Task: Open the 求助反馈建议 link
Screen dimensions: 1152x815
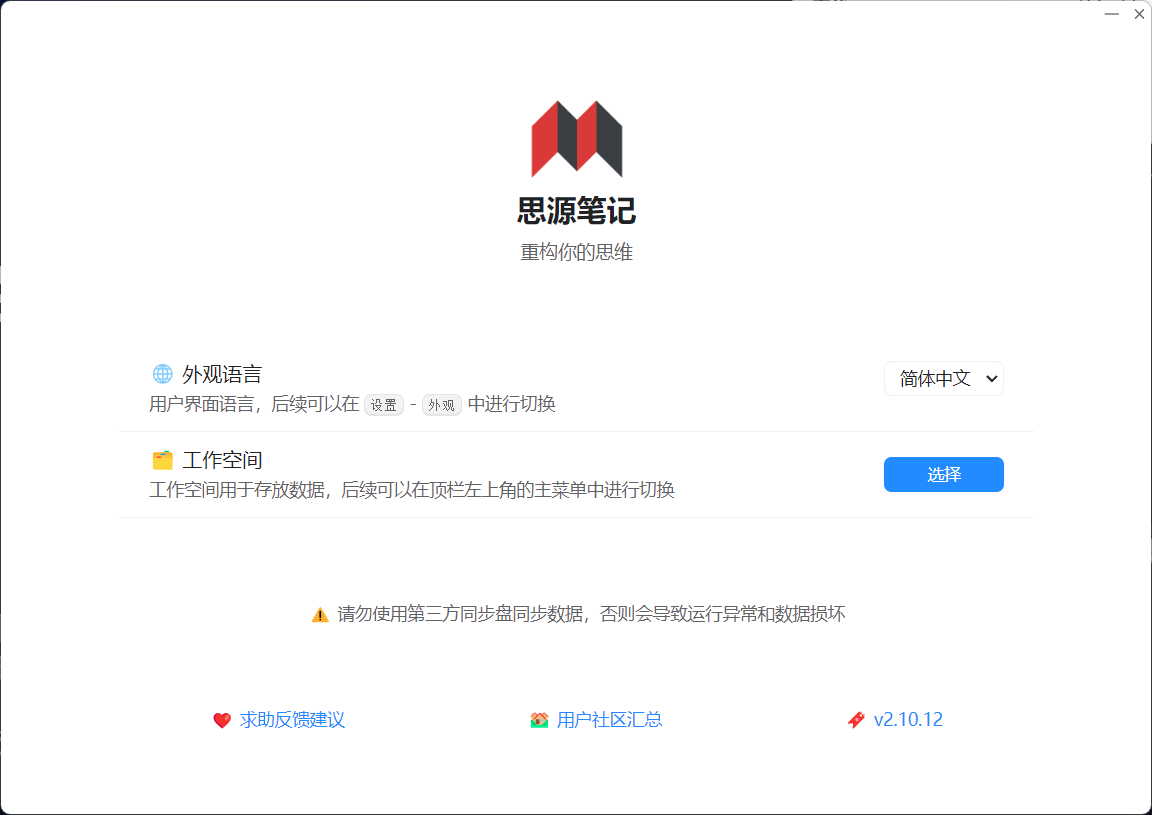Action: [292, 720]
